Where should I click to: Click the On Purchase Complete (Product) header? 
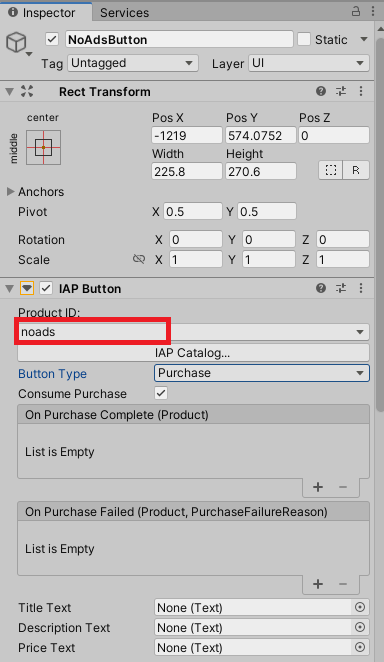pos(193,415)
